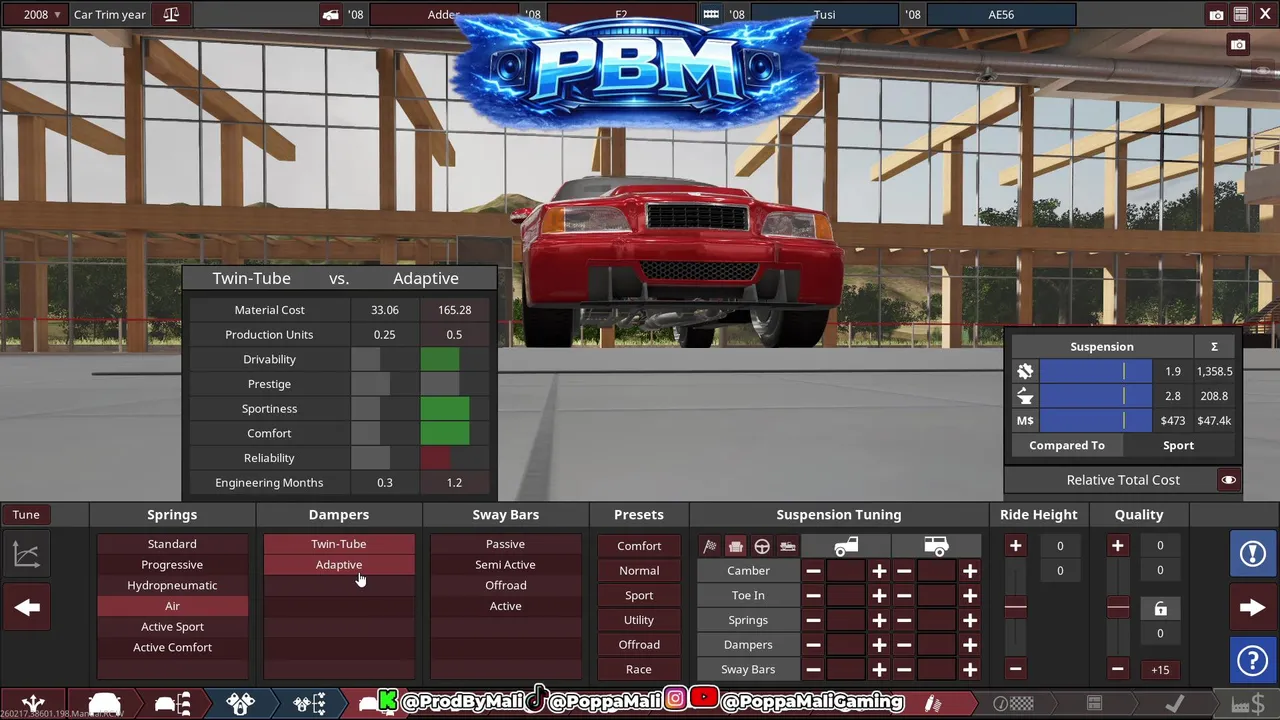1280x720 pixels.
Task: Apply the Sport preset
Action: tap(639, 595)
